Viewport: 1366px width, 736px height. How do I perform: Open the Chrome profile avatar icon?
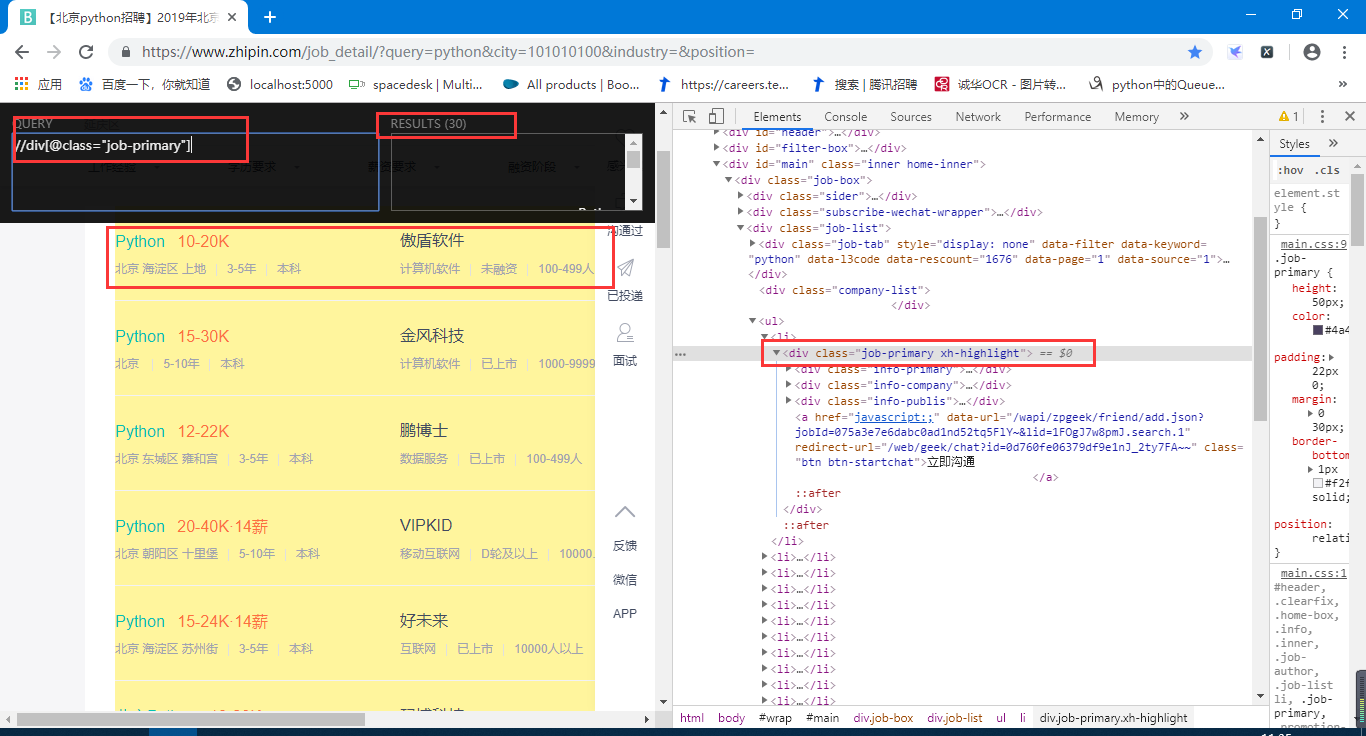pyautogui.click(x=1310, y=51)
